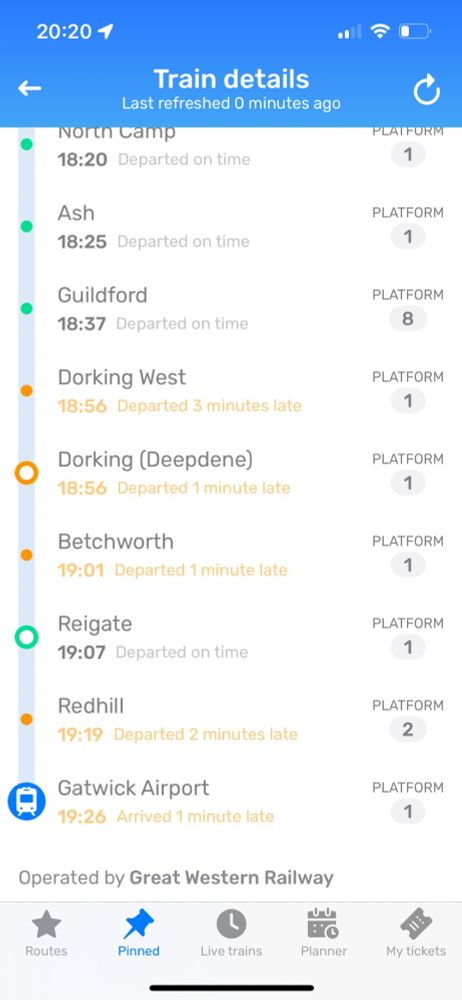Tap the refresh icon in header

pos(426,89)
